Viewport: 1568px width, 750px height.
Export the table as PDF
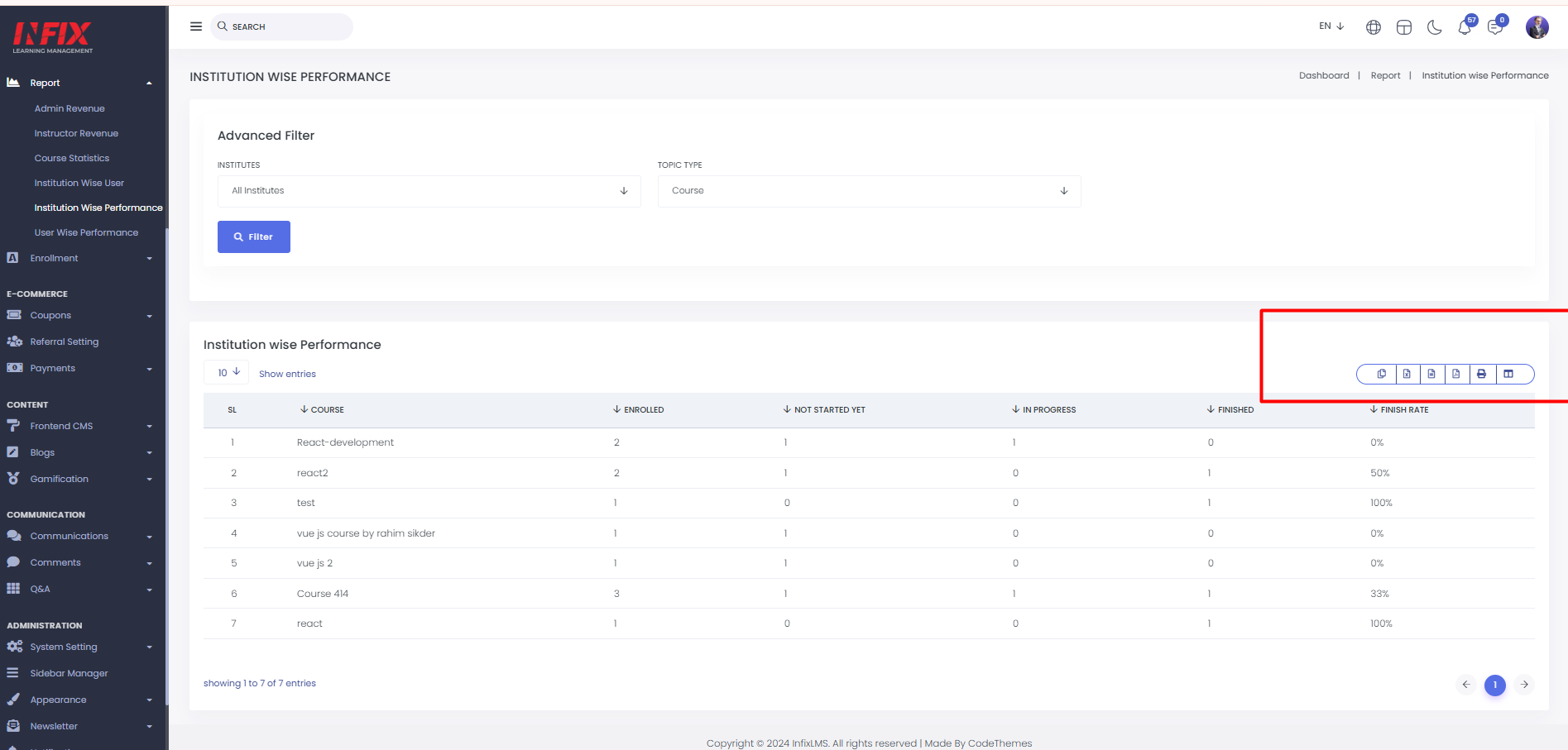tap(1456, 374)
